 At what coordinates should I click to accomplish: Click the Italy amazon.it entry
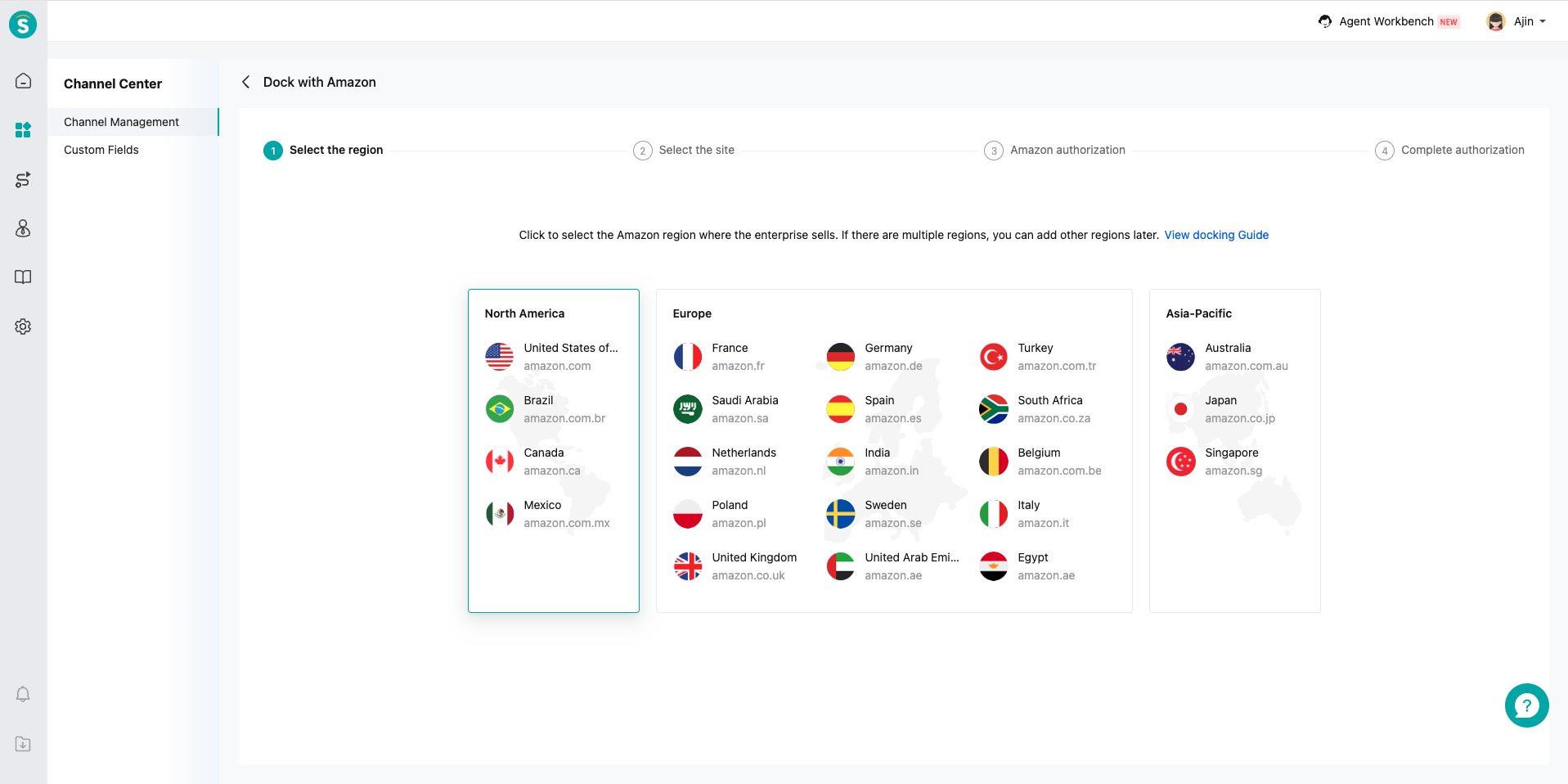1024,514
